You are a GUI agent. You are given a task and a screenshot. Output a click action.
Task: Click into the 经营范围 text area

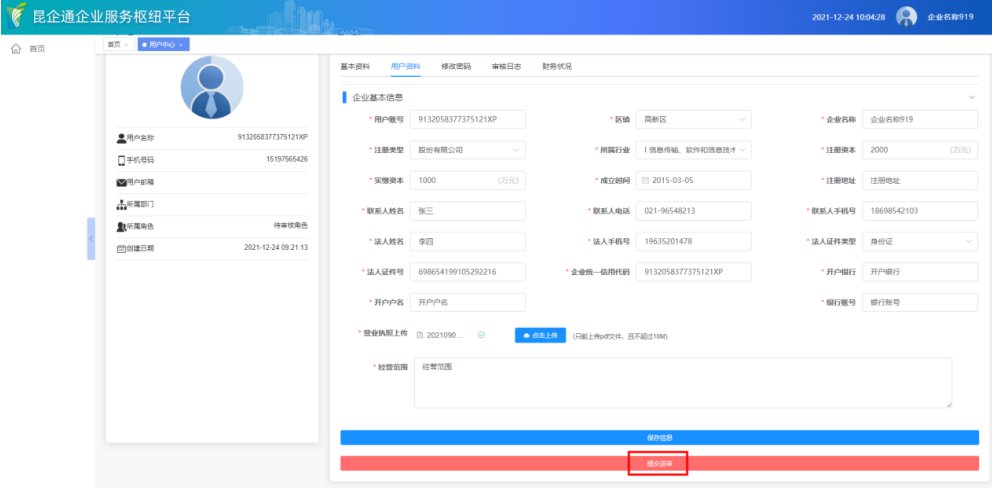tap(681, 383)
